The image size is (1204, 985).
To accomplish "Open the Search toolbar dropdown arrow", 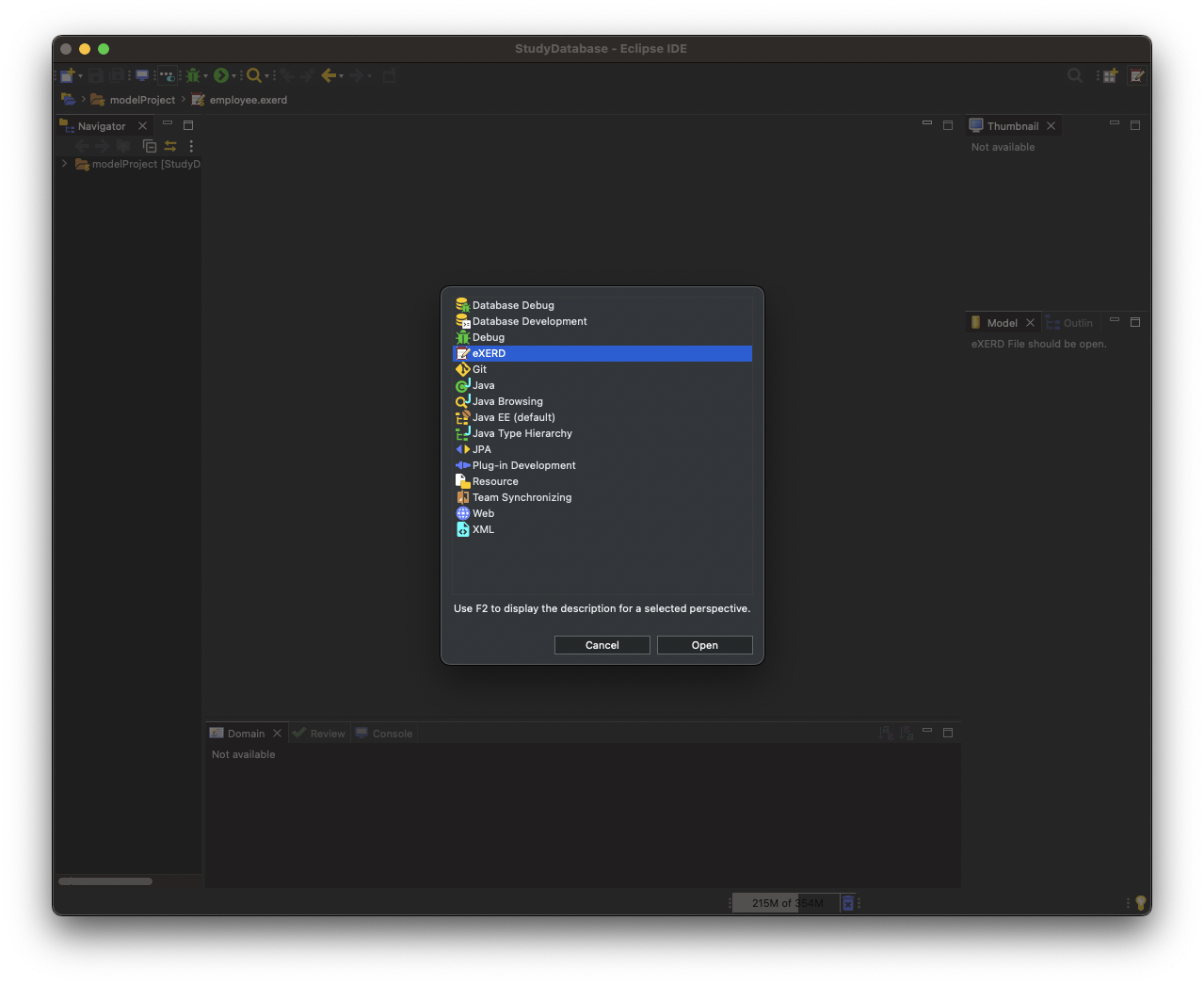I will [x=266, y=76].
